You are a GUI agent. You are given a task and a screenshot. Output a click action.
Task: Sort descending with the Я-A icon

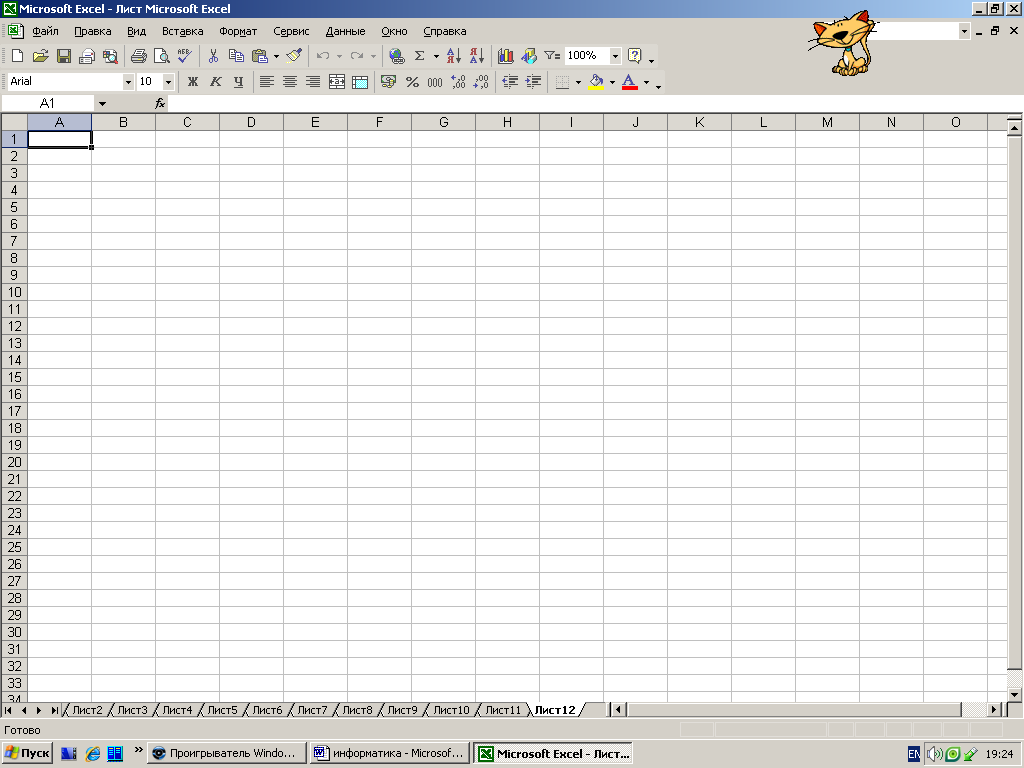pos(477,56)
